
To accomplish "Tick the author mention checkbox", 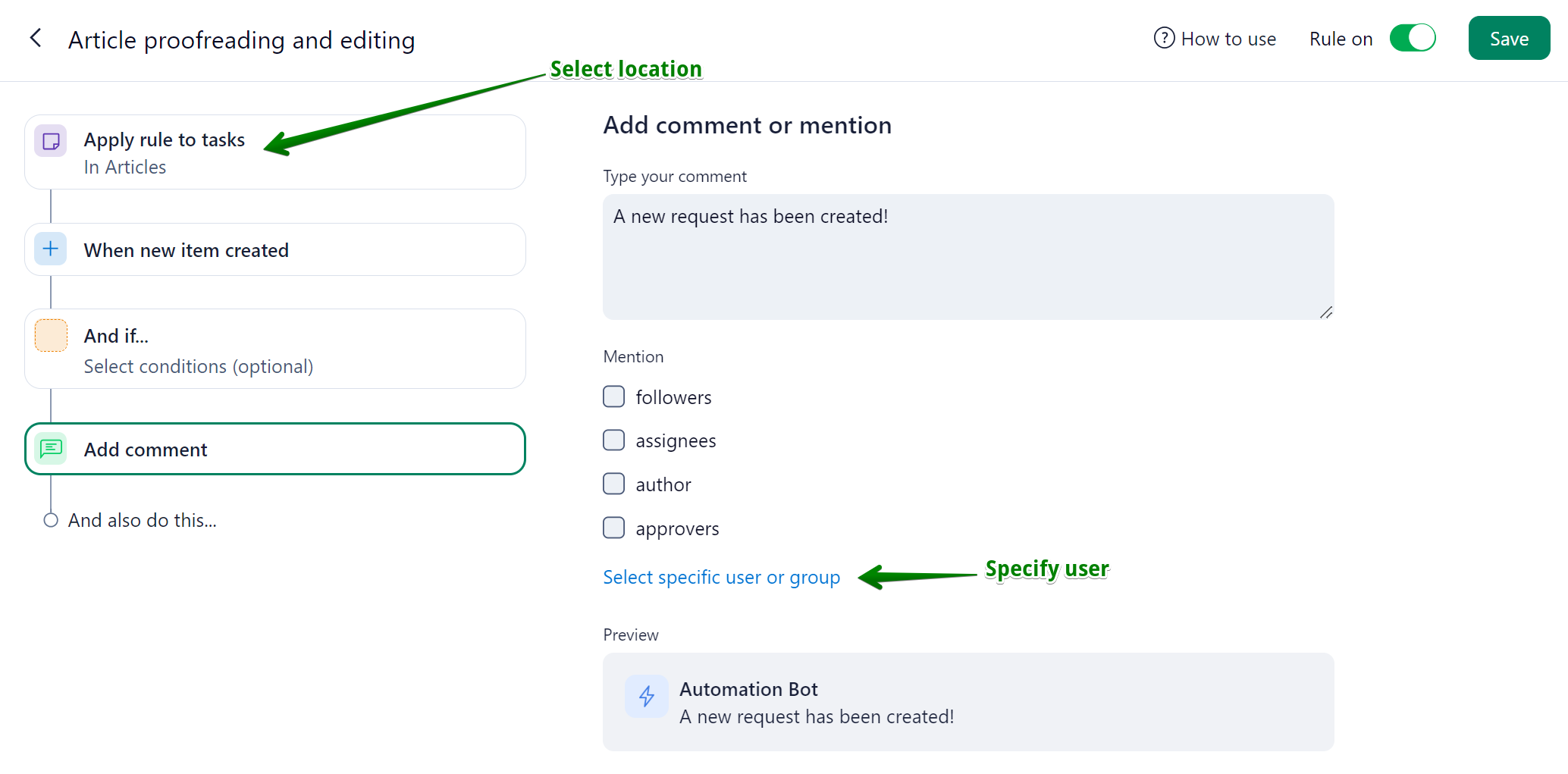I will tap(613, 484).
